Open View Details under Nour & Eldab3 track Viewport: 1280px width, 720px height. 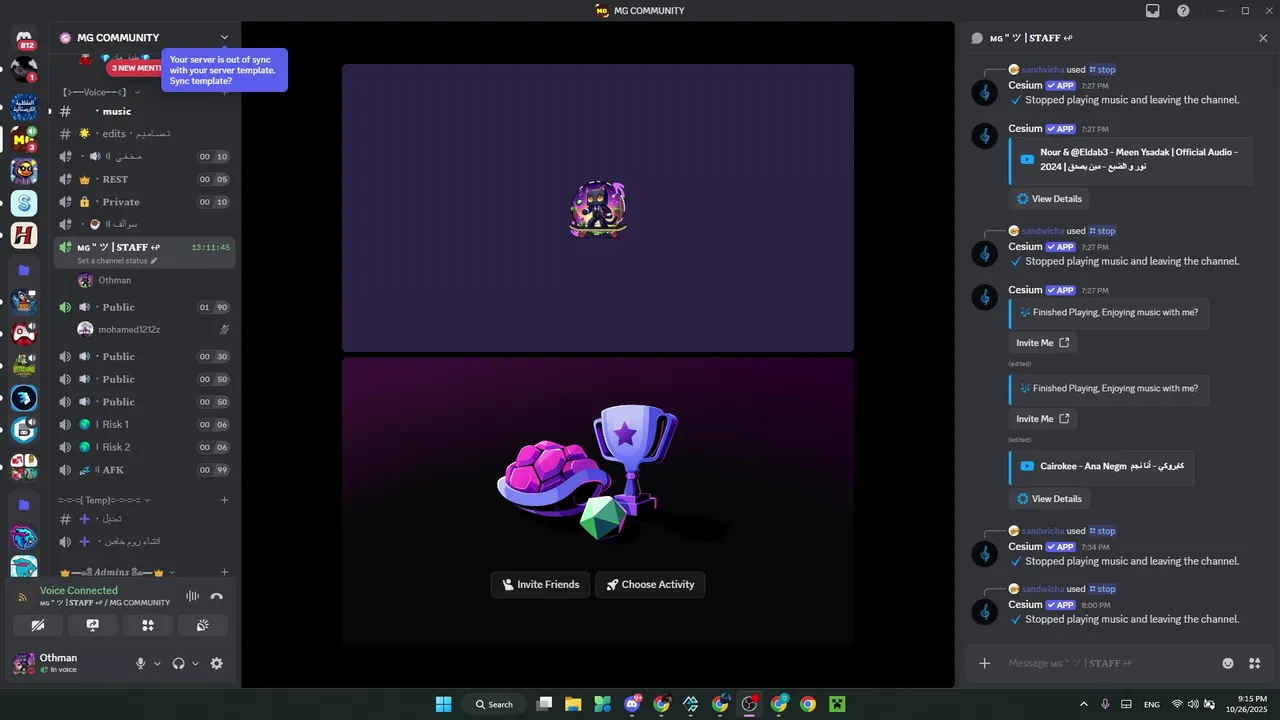(1049, 199)
